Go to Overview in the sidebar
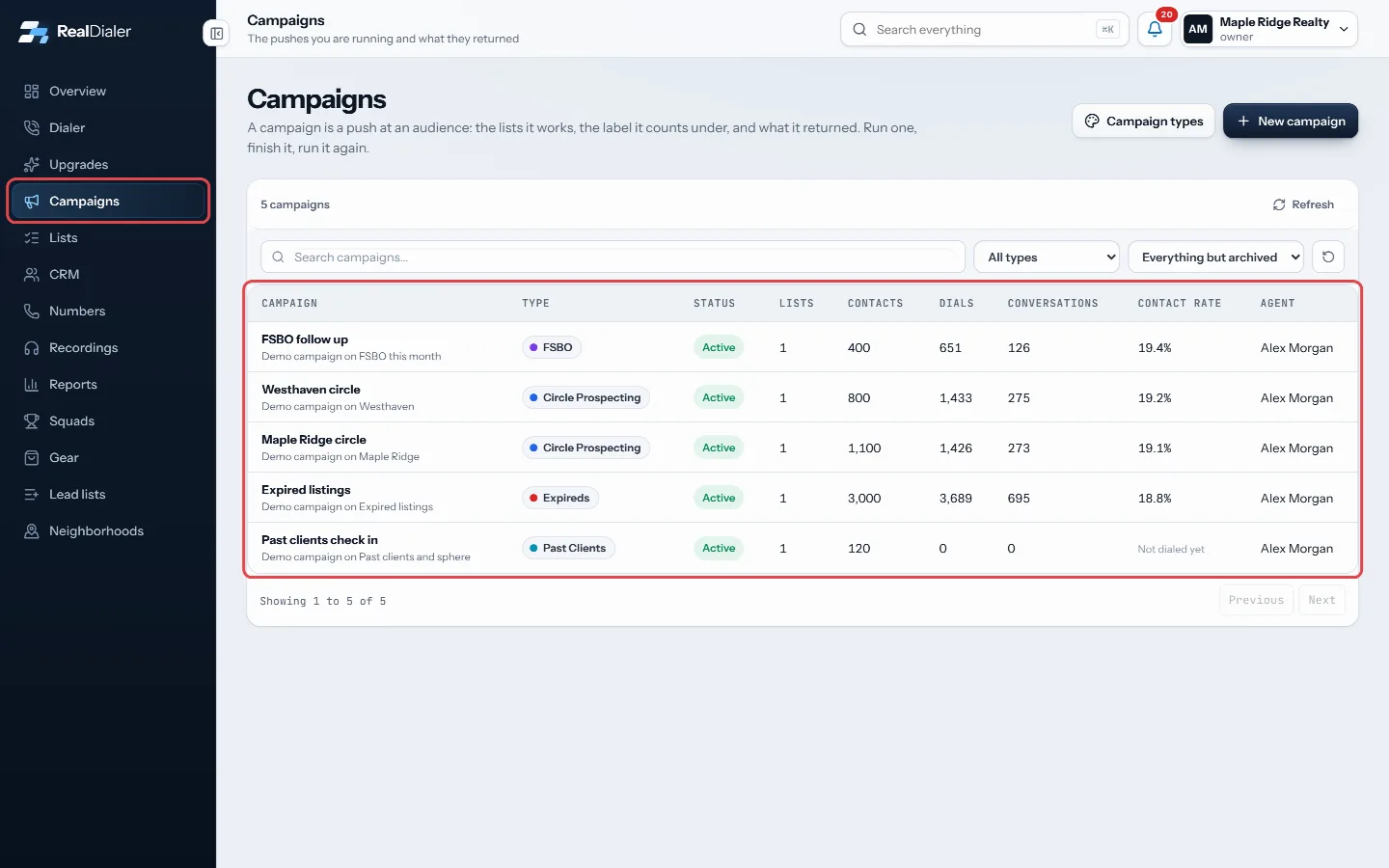 pyautogui.click(x=108, y=92)
